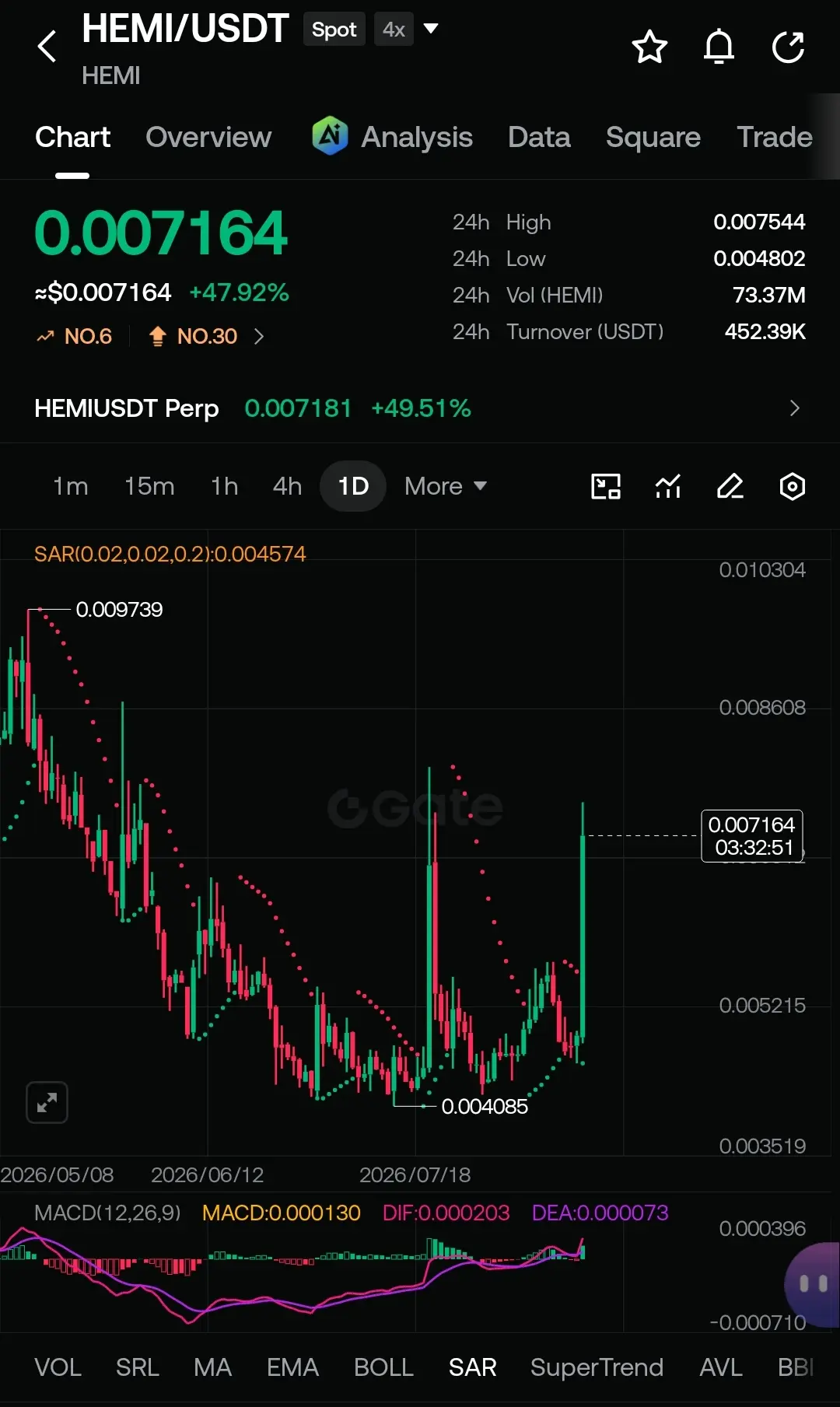Image resolution: width=840 pixels, height=1407 pixels.
Task: Select the 1D timeframe
Action: pos(353,486)
